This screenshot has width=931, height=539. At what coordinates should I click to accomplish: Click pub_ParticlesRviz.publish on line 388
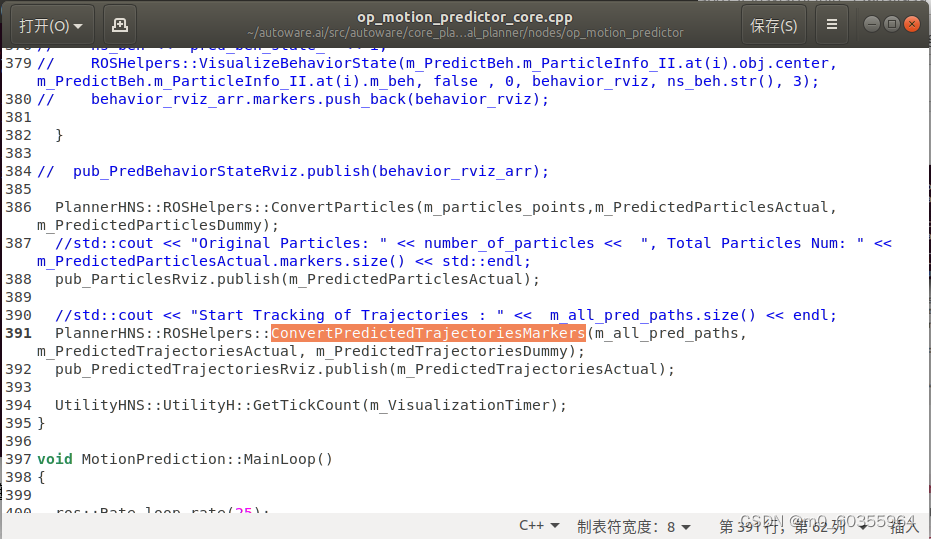(x=167, y=279)
